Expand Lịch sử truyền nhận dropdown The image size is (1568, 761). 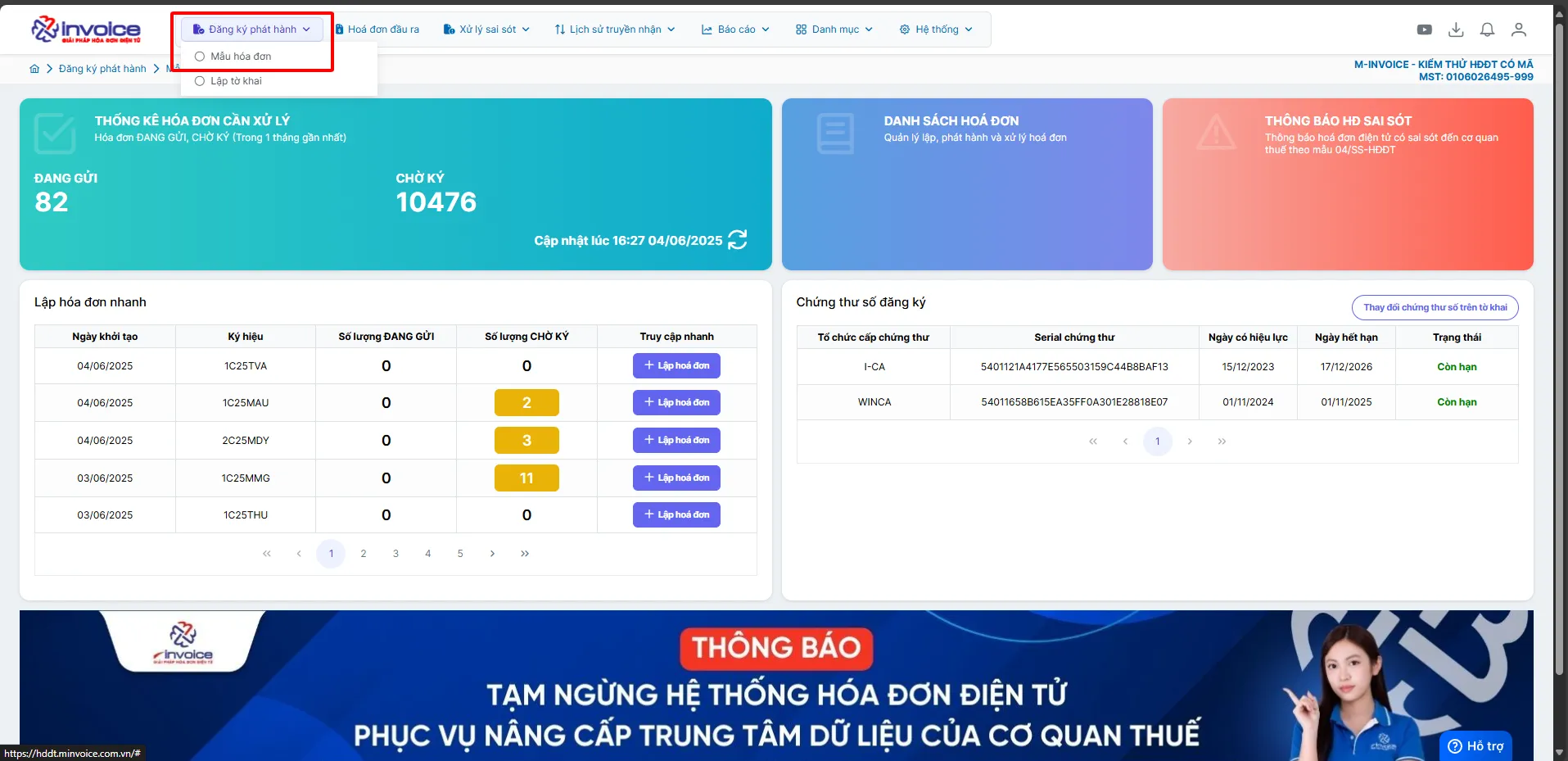point(615,29)
